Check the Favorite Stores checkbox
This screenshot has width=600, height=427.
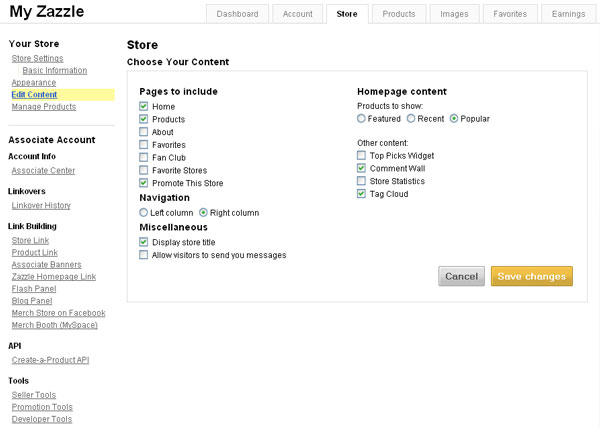coord(143,170)
